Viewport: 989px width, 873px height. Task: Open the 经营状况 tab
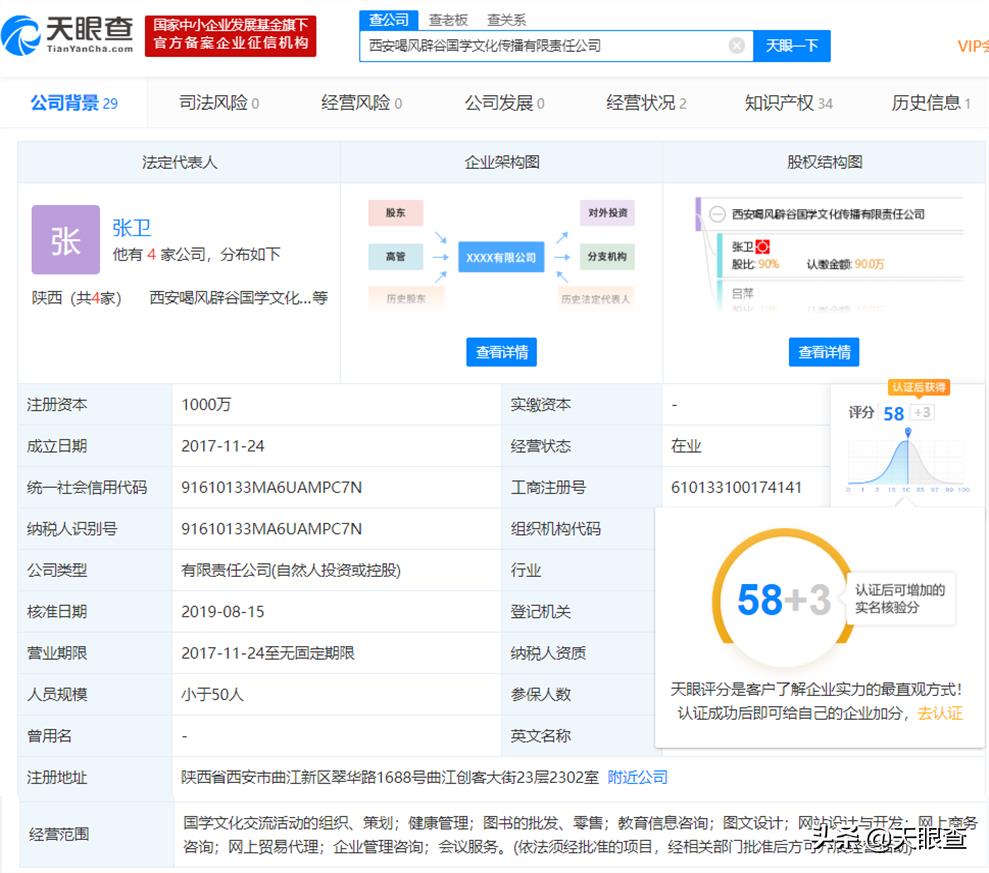pyautogui.click(x=646, y=103)
